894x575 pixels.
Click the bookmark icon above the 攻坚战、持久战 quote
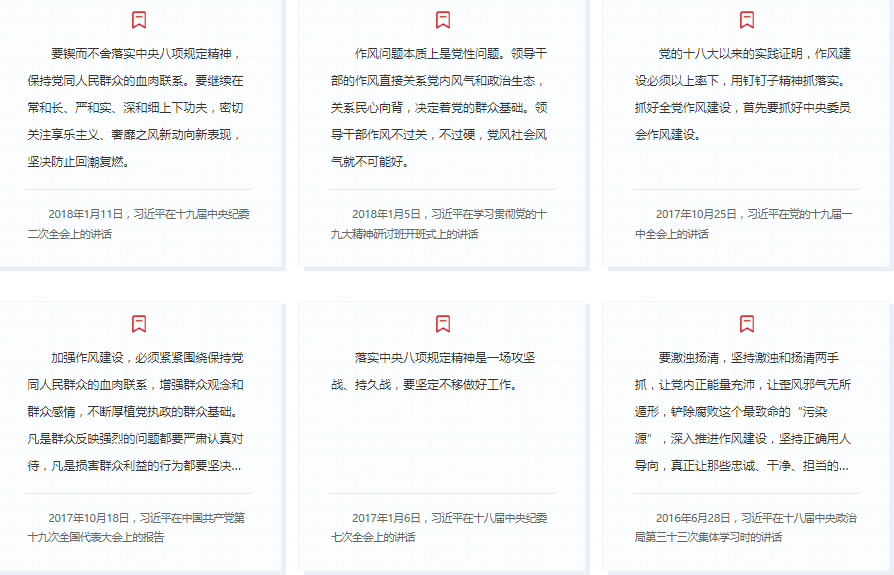point(443,323)
